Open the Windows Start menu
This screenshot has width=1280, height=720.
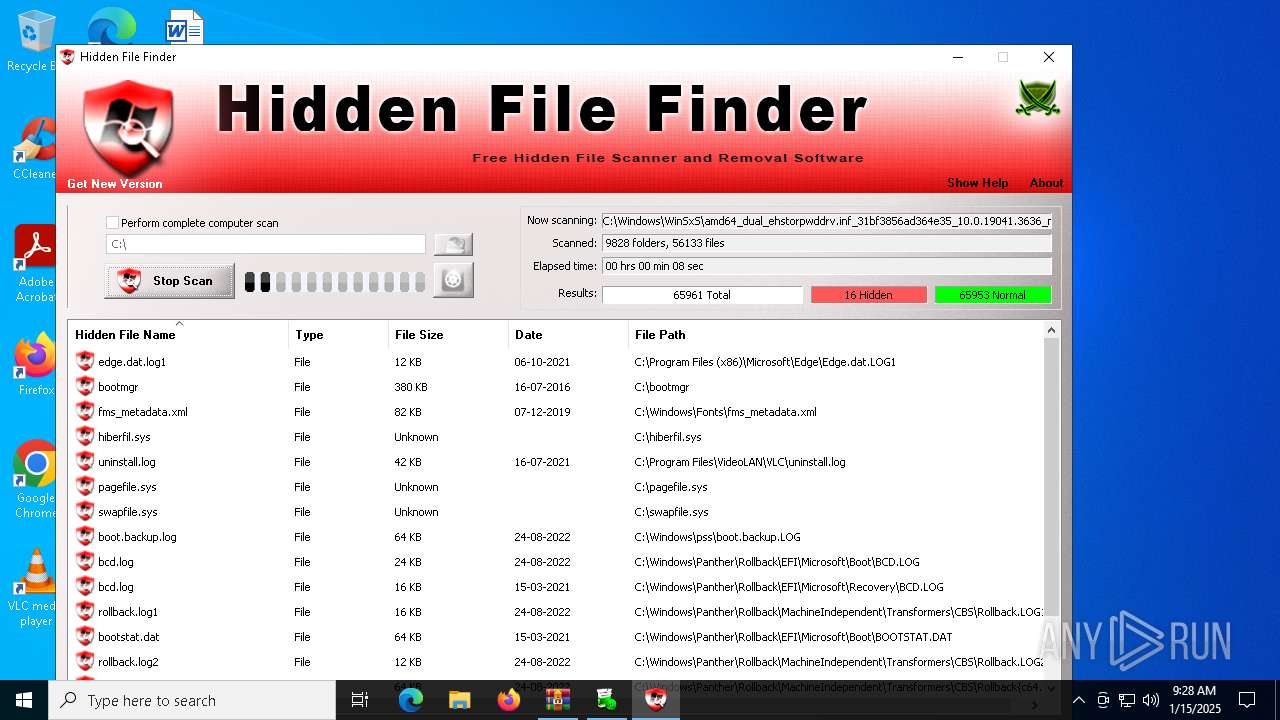click(x=24, y=700)
